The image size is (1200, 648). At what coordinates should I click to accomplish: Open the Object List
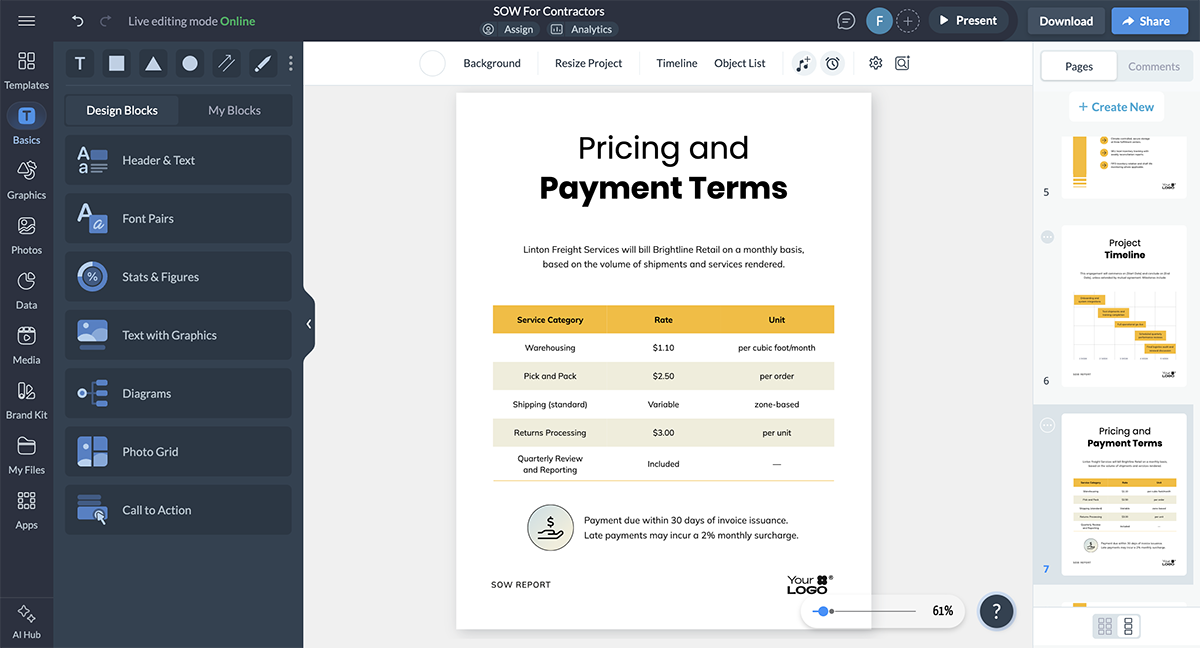click(739, 62)
